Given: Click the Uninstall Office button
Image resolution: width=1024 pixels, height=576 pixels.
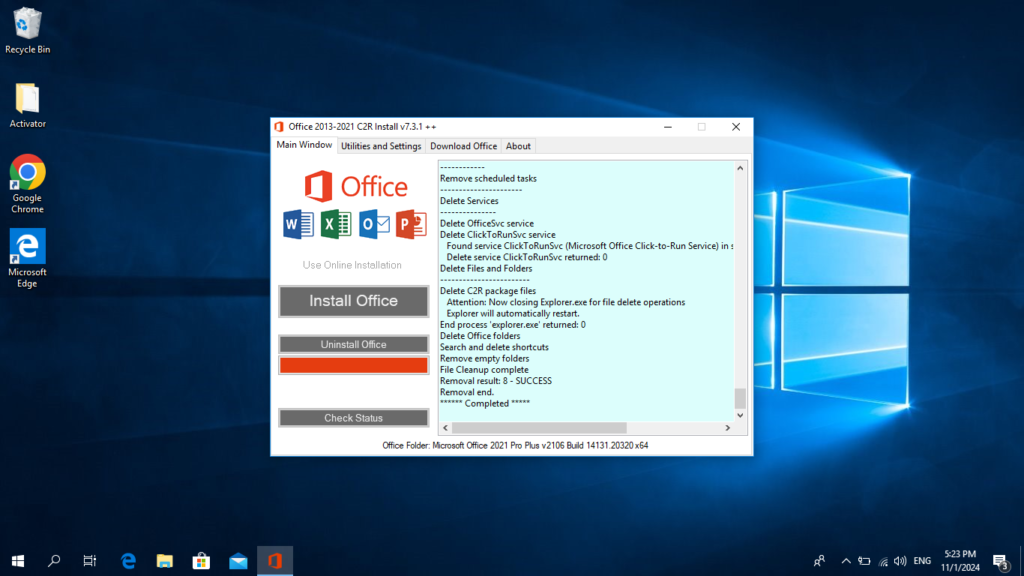Looking at the screenshot, I should 353,344.
